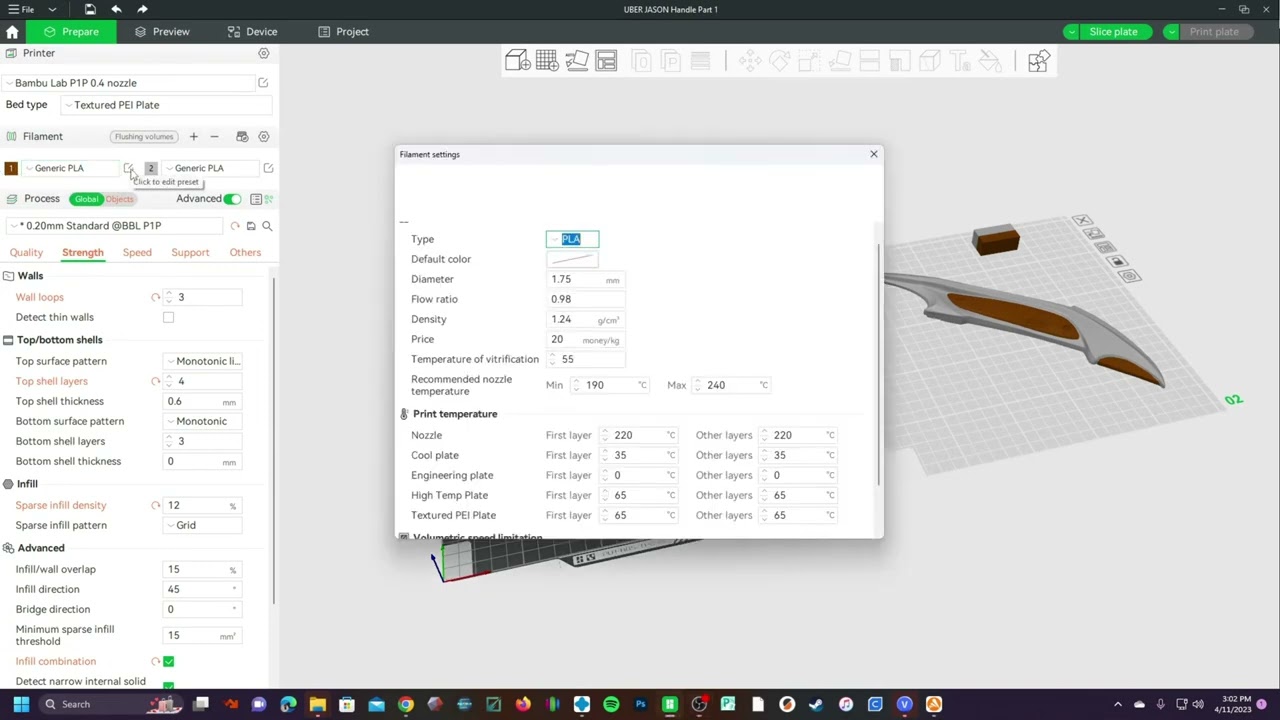Screen dimensions: 1280x720
Task: Open printer settings gear icon
Action: click(x=264, y=53)
